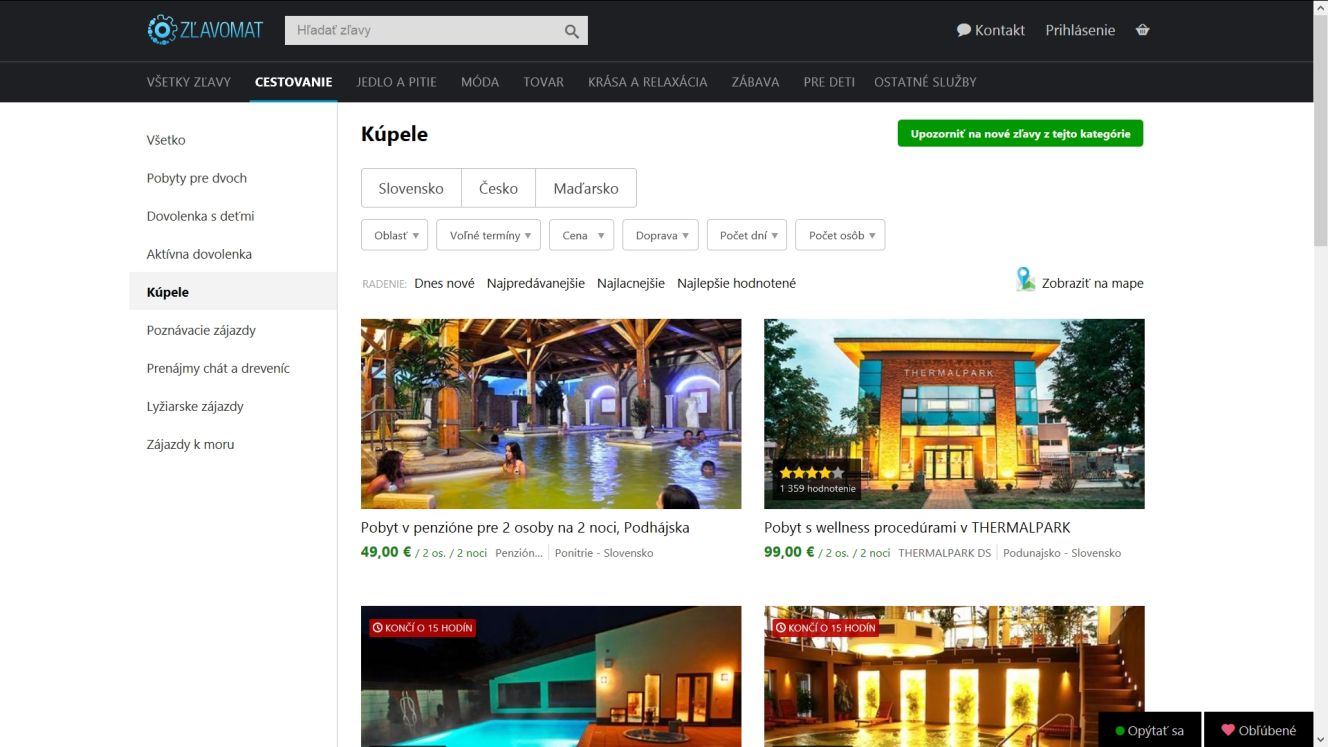Screen dimensions: 1328x747
Task: Click Zobraziť na mape link
Action: coord(1092,283)
